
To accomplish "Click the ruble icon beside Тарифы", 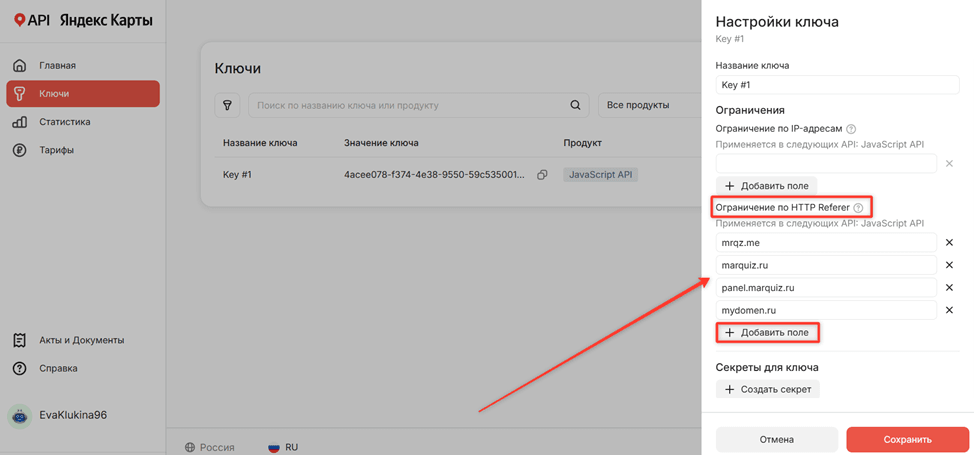I will (x=20, y=150).
